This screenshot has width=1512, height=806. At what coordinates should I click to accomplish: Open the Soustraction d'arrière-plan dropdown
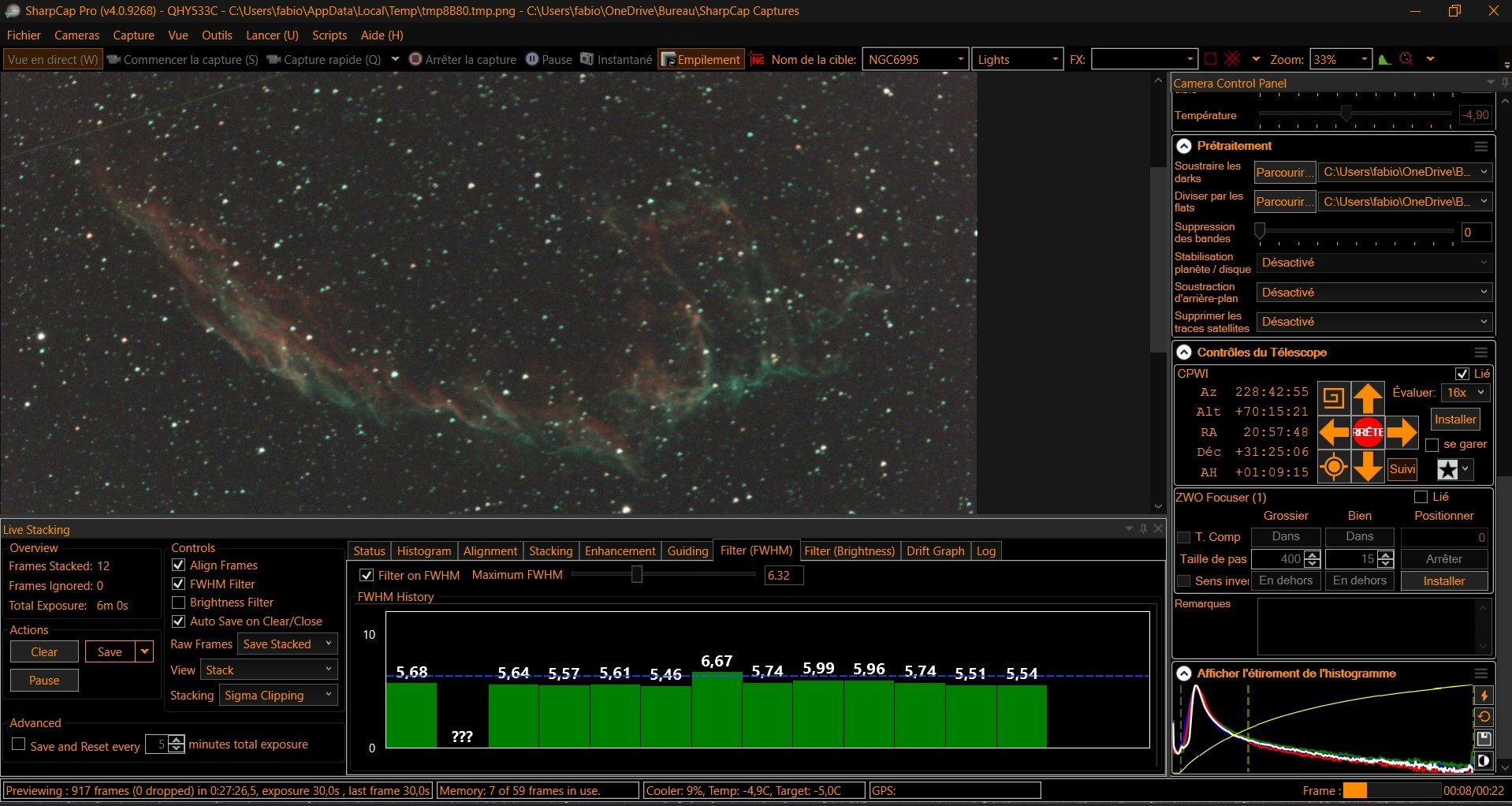point(1373,293)
